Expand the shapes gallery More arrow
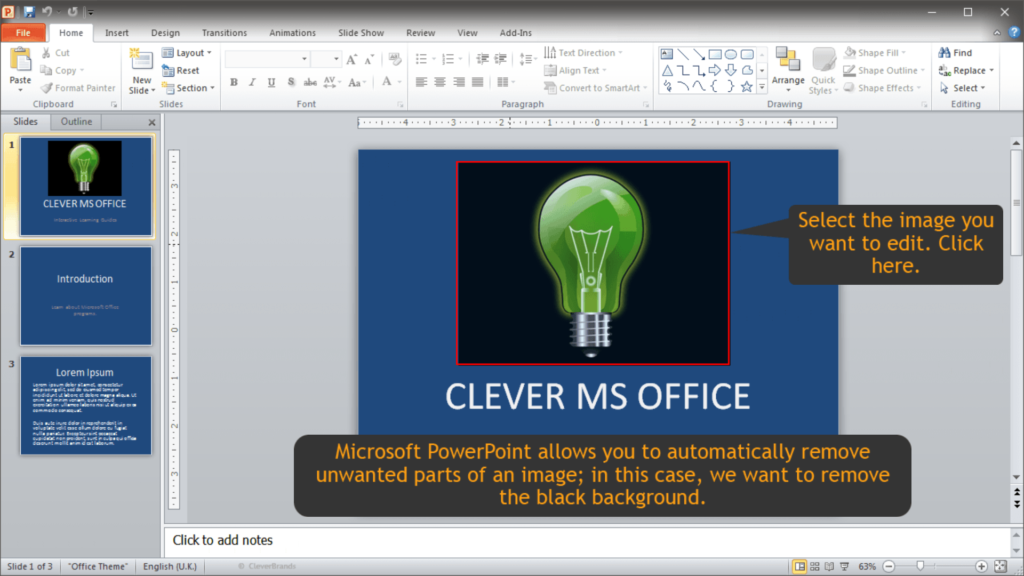The height and width of the screenshot is (576, 1024). (762, 87)
